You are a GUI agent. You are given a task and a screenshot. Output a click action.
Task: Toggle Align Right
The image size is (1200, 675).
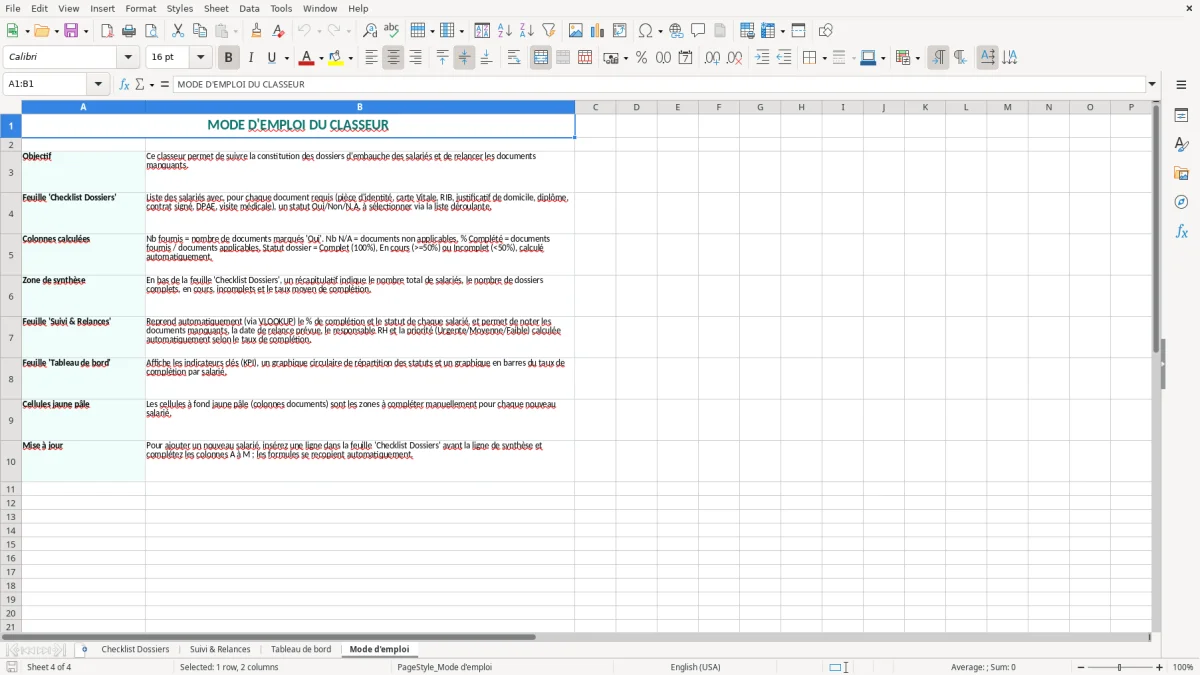(416, 58)
